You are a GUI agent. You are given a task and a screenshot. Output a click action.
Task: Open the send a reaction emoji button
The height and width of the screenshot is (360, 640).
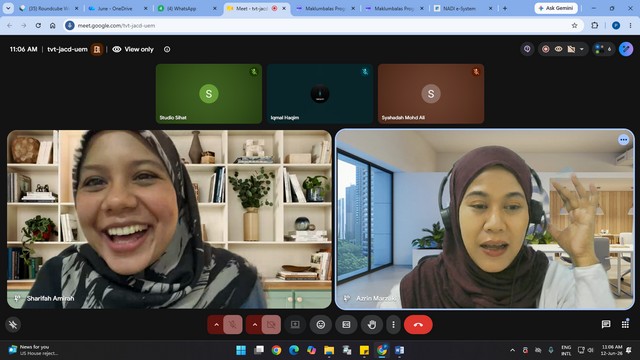[321, 325]
